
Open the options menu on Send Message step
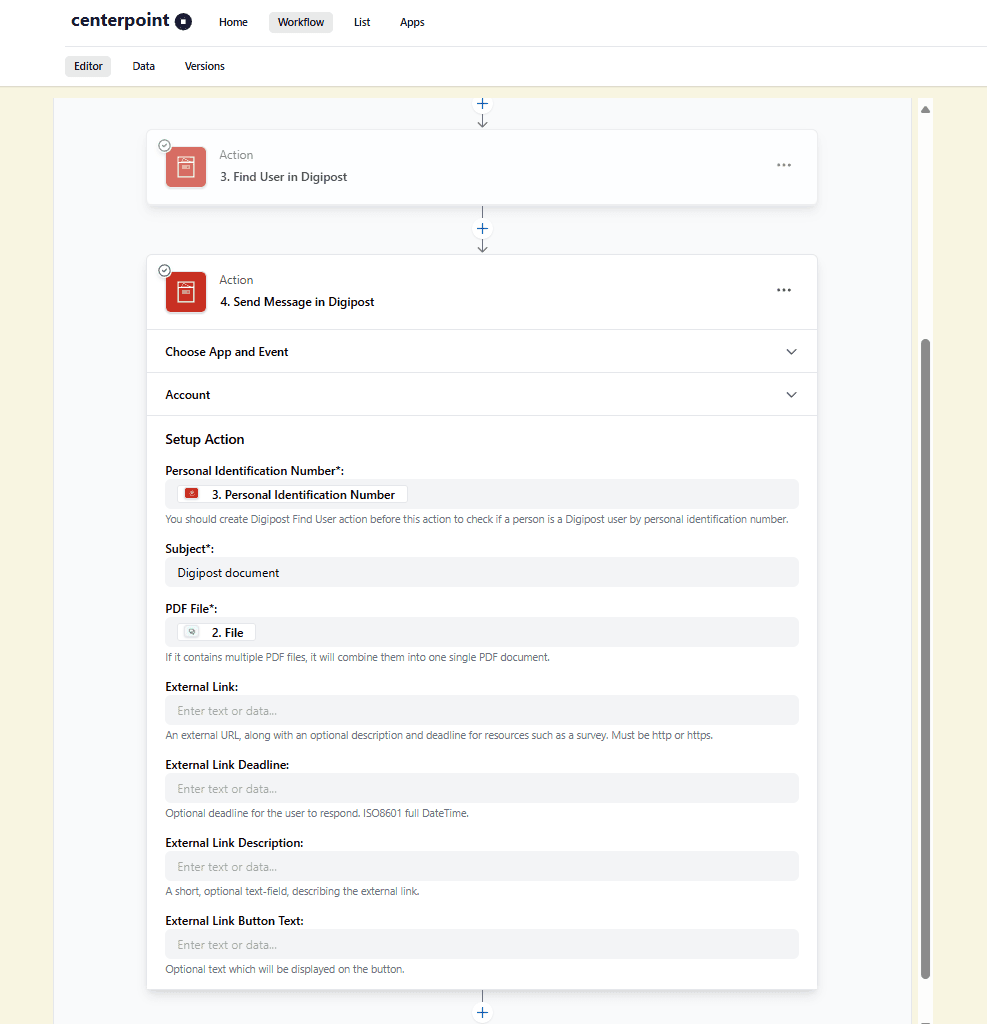coord(784,290)
